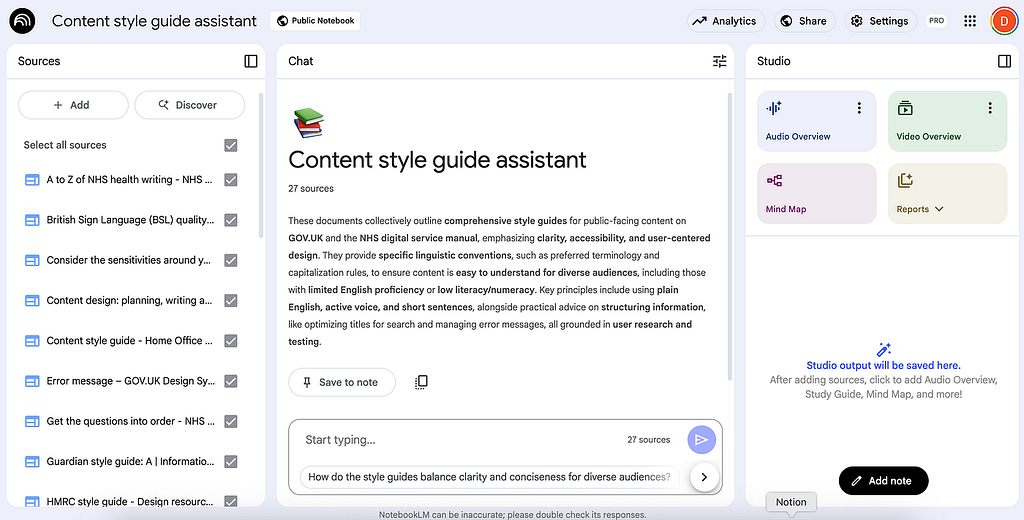Open Analytics
1024x520 pixels.
pyautogui.click(x=726, y=21)
